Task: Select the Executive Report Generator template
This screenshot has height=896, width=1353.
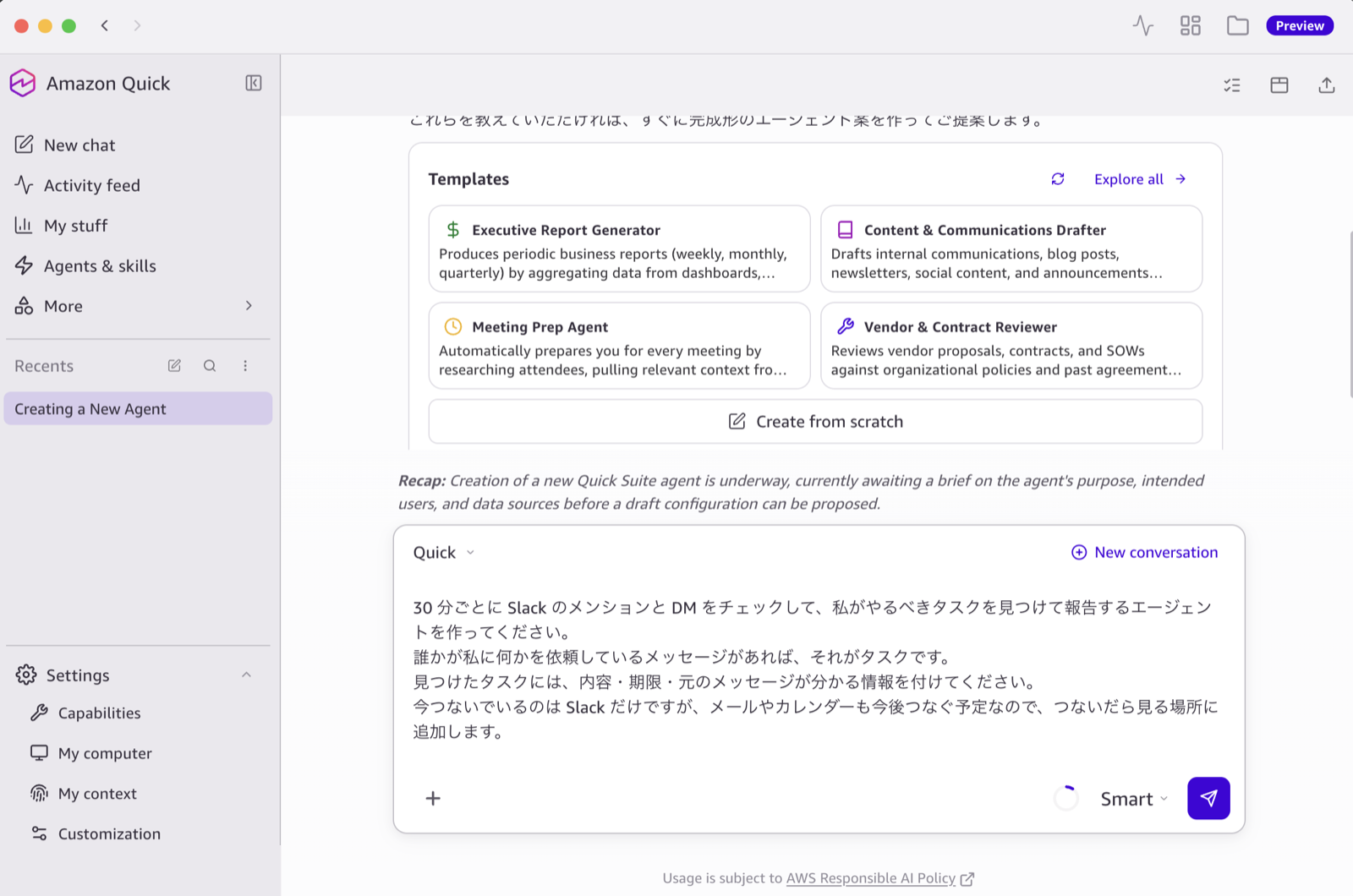Action: [x=619, y=249]
